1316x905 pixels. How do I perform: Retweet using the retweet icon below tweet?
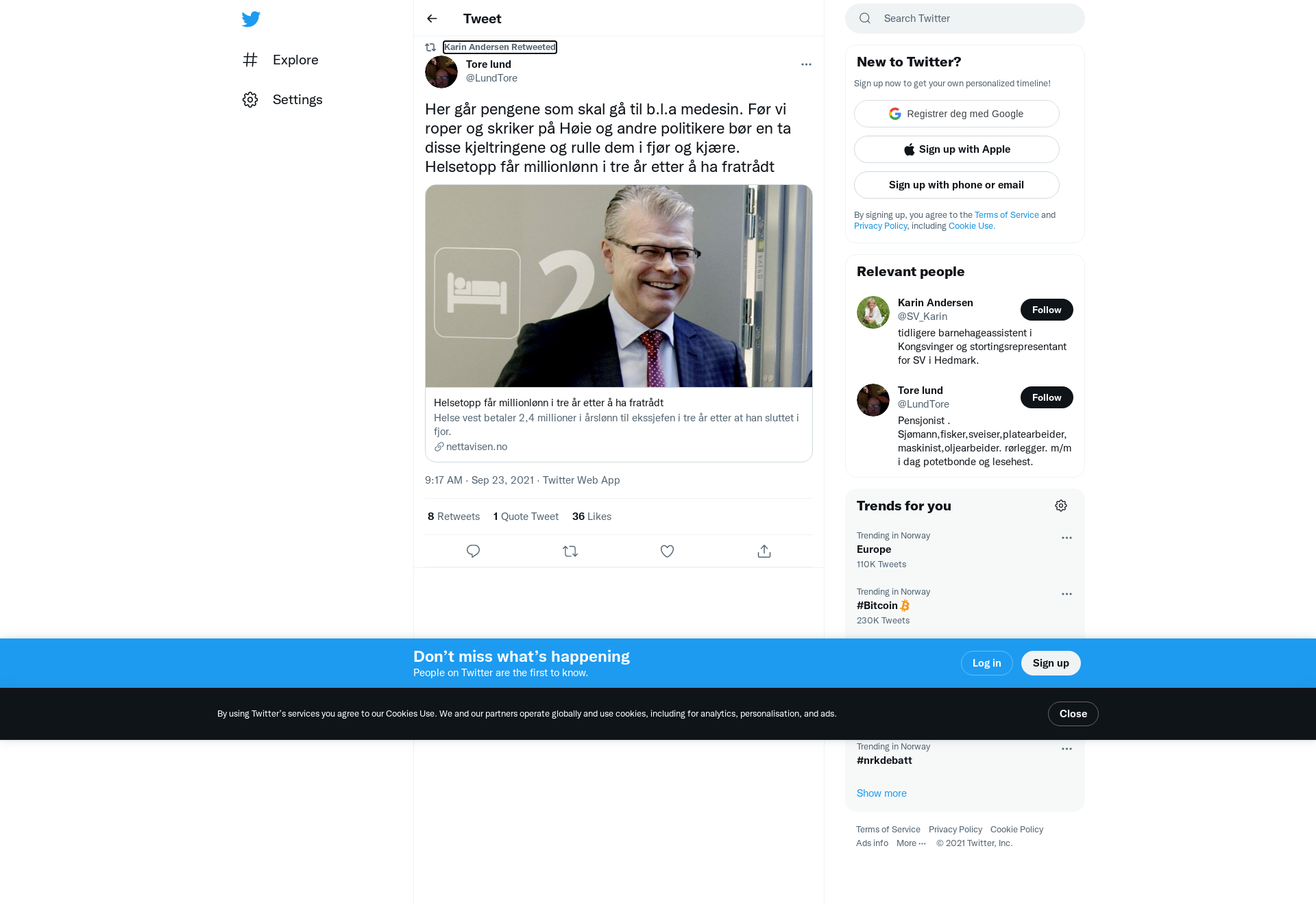click(x=570, y=551)
